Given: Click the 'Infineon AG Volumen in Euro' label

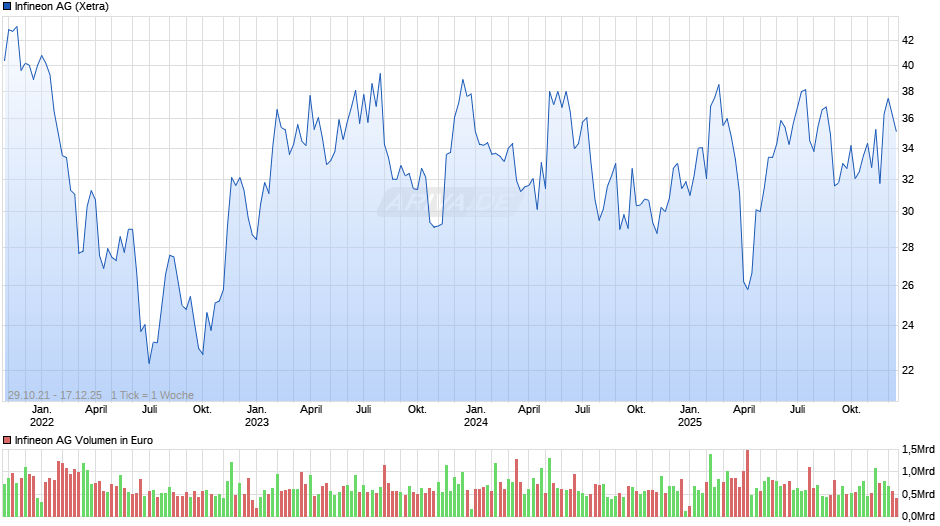Looking at the screenshot, I should click(84, 440).
